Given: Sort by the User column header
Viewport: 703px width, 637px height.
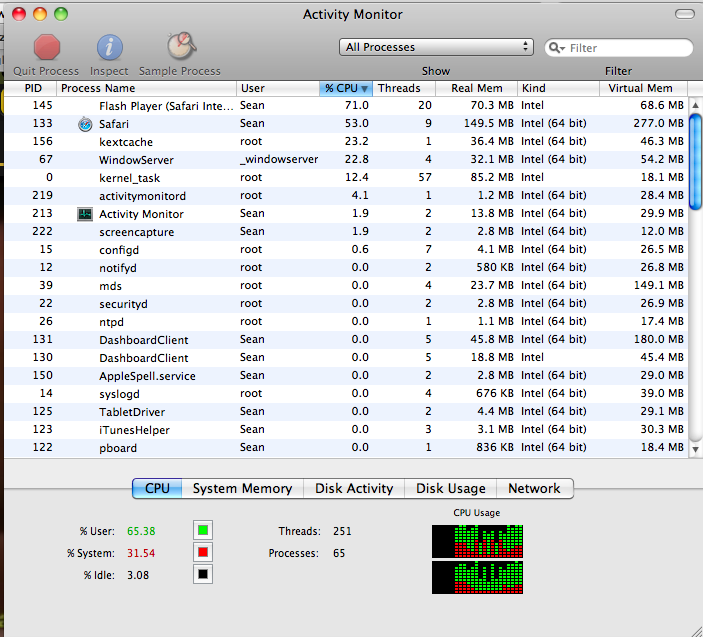Looking at the screenshot, I should [x=278, y=88].
